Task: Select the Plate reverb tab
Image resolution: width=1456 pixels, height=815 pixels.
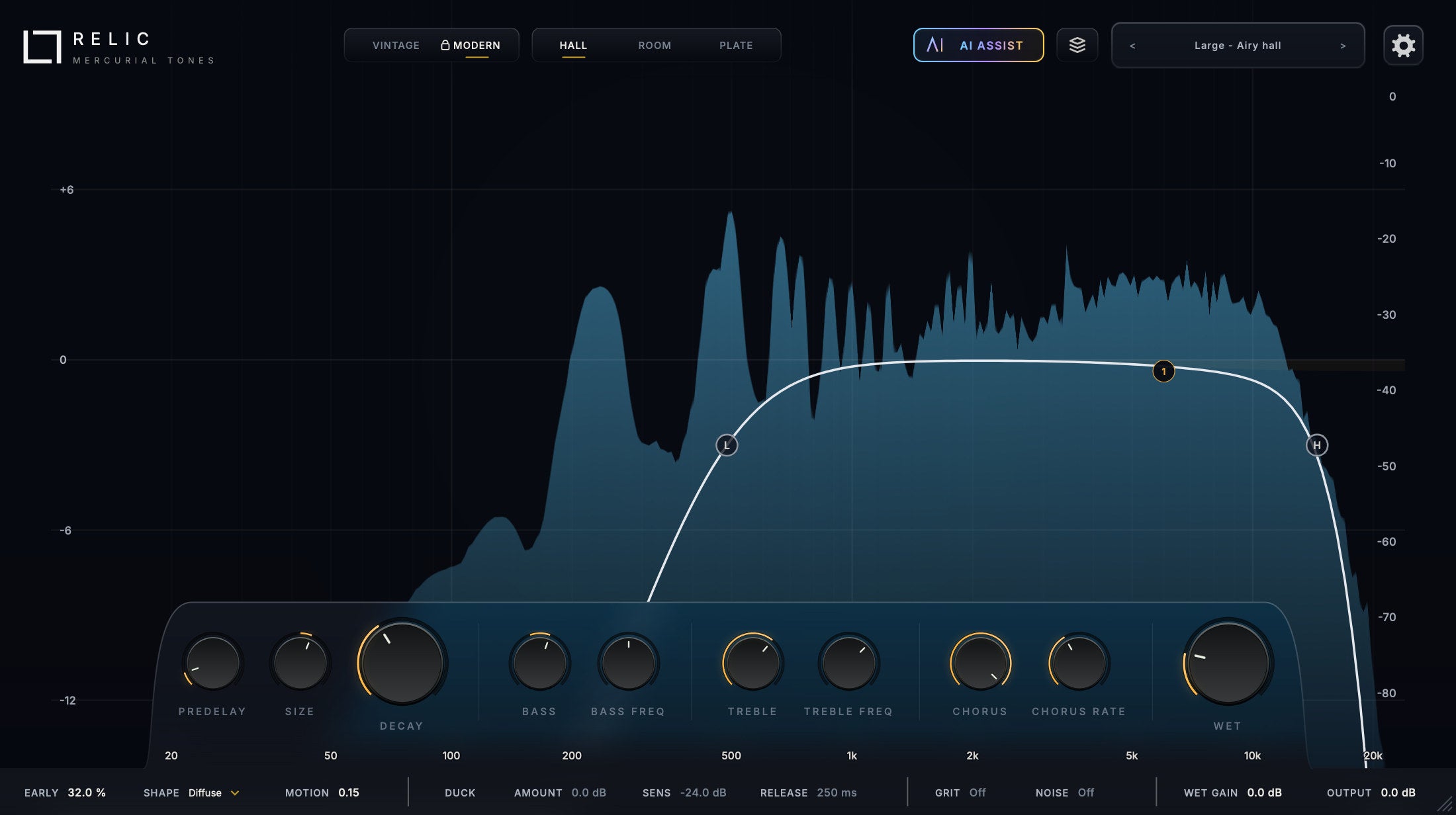Action: (x=736, y=46)
